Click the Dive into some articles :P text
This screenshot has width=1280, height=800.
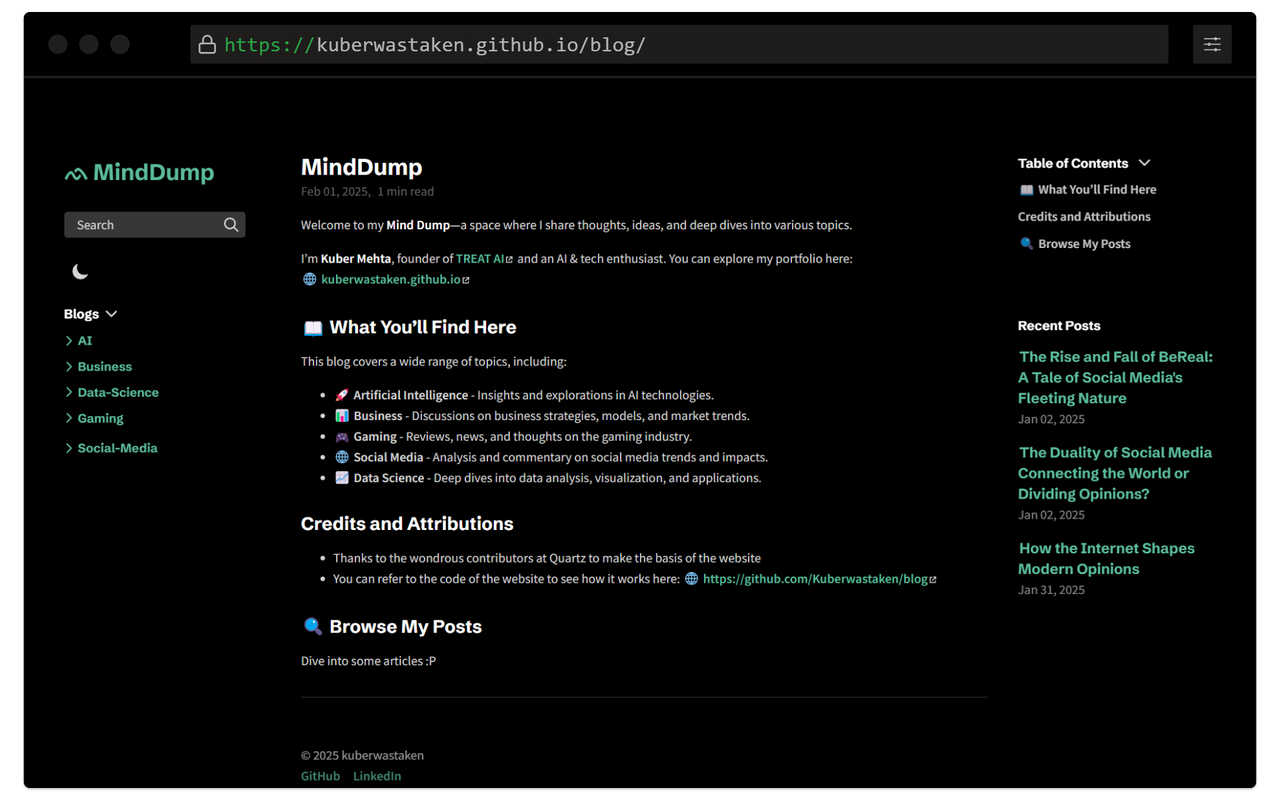[x=368, y=661]
